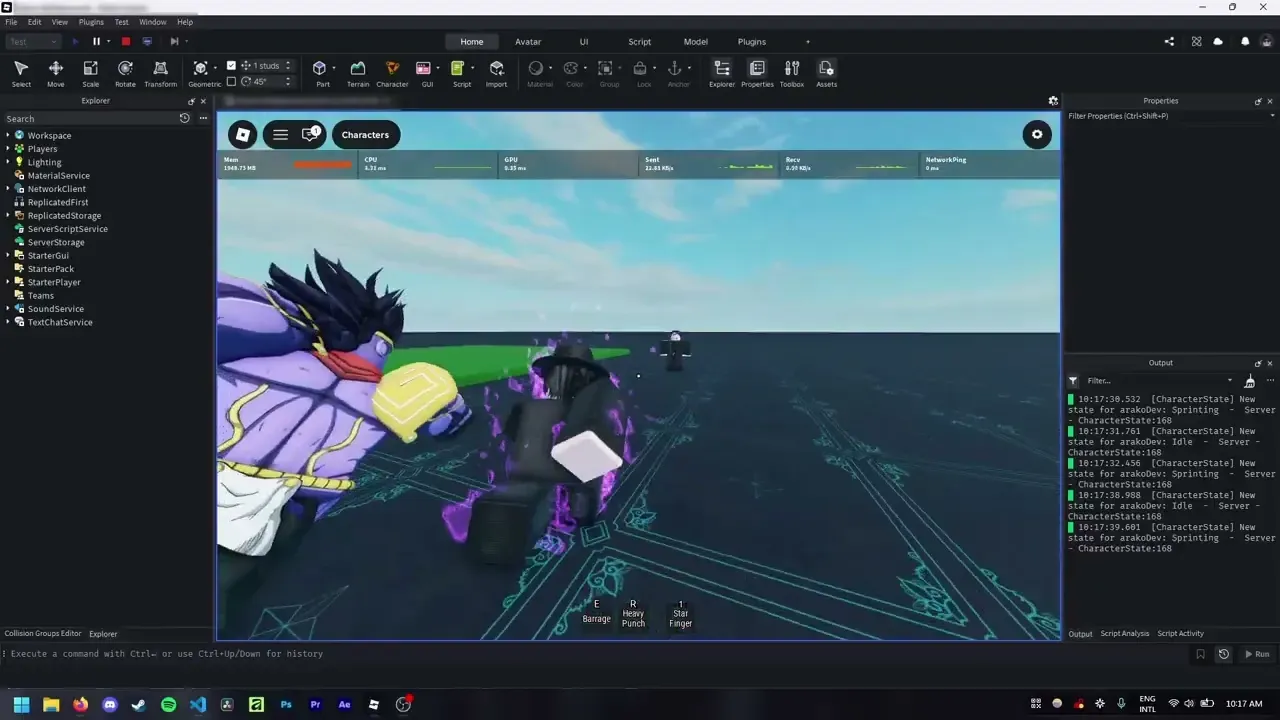Trigger the Barrage ability button

coord(596,612)
